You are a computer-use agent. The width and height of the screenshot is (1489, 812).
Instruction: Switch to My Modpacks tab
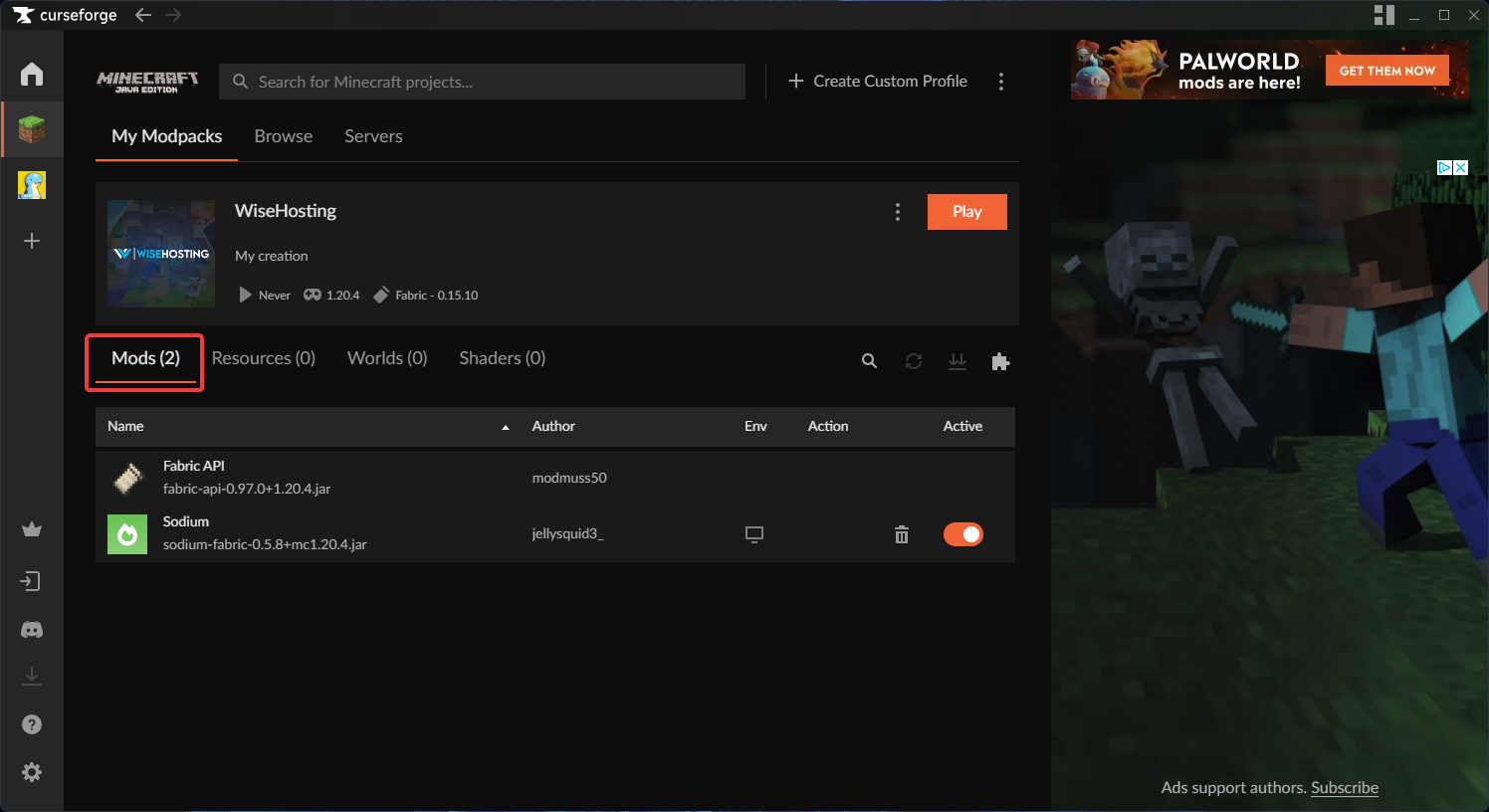coord(167,136)
